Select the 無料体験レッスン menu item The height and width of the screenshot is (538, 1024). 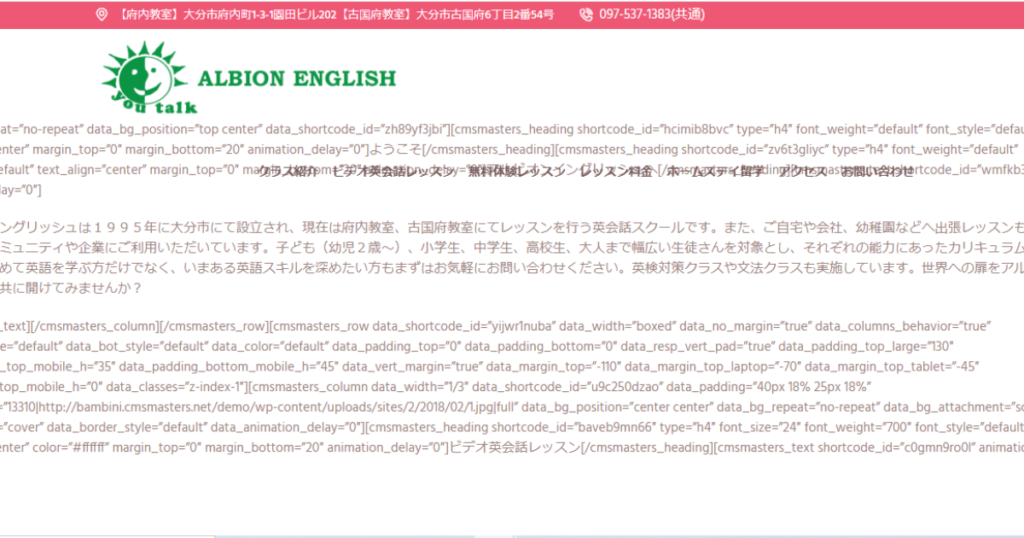pos(517,171)
